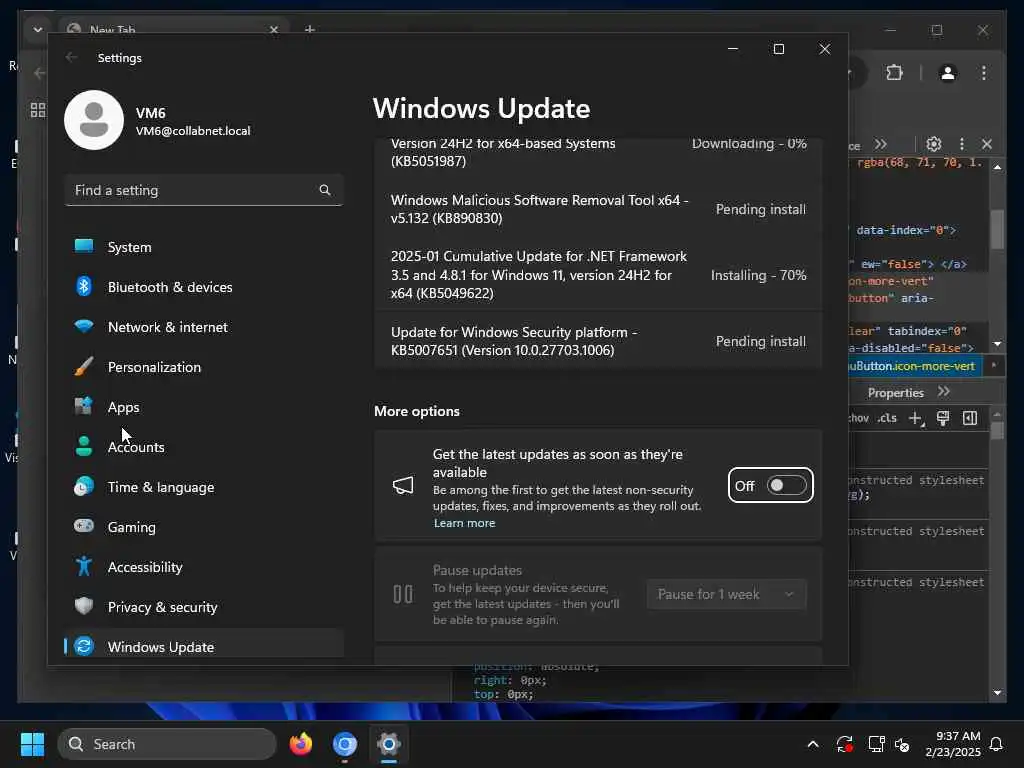The height and width of the screenshot is (768, 1024).
Task: Click the VM6@collabnet.local account email
Action: click(193, 131)
